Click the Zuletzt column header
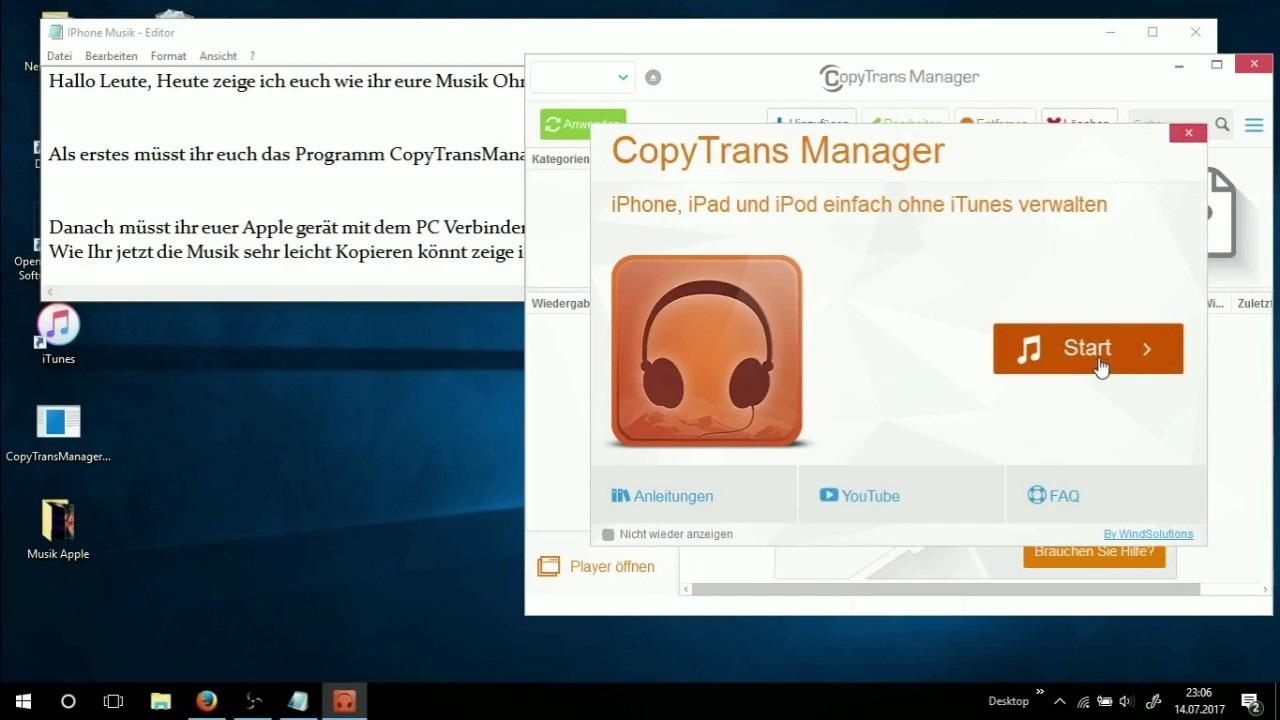 [x=1254, y=303]
